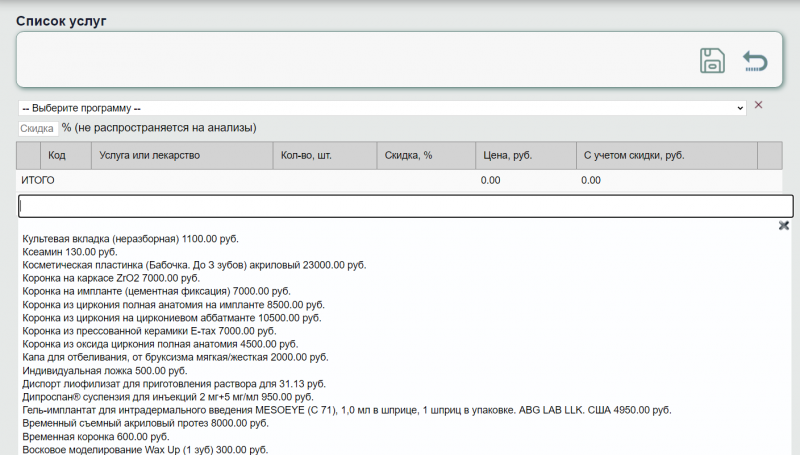Pick "Коронка из прессованной керамики E-max"
This screenshot has height=455, width=800.
(x=148, y=330)
